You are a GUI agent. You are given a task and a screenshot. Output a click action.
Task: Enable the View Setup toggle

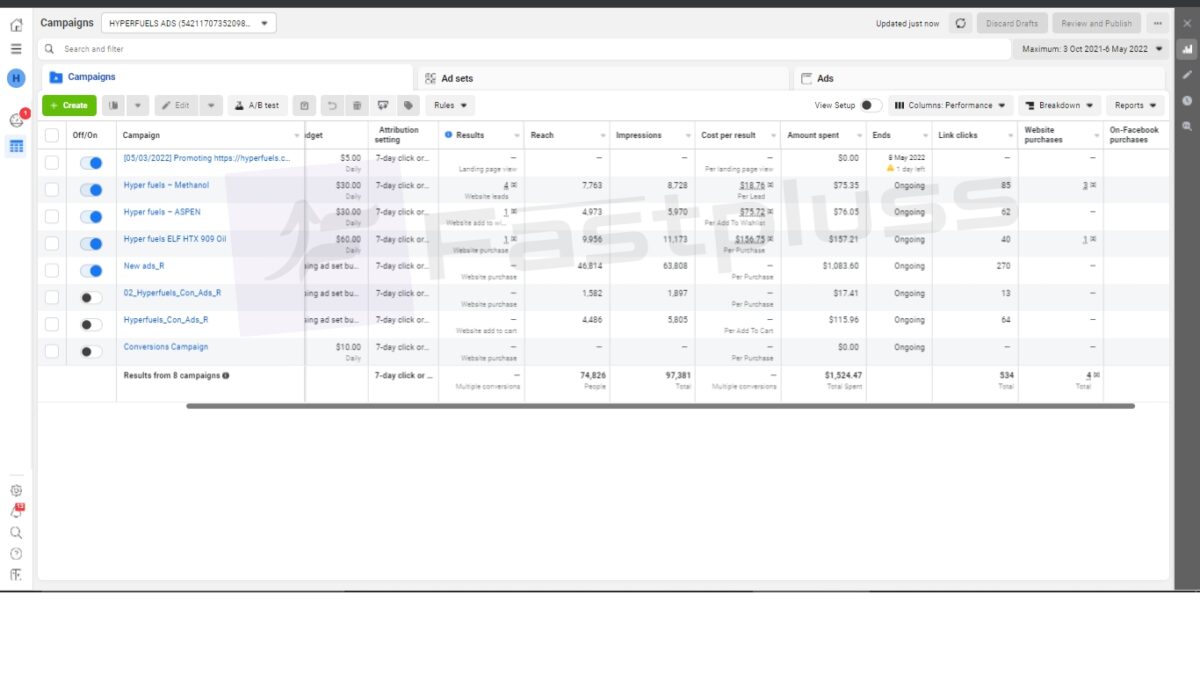[x=871, y=105]
